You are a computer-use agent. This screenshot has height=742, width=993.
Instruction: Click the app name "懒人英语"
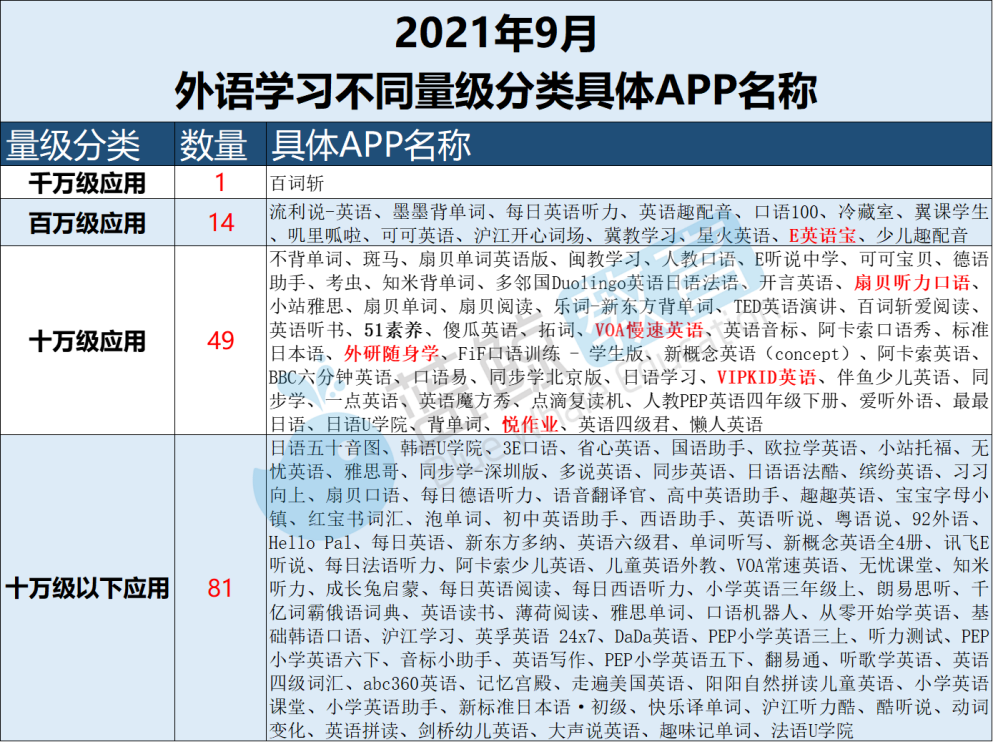(726, 424)
